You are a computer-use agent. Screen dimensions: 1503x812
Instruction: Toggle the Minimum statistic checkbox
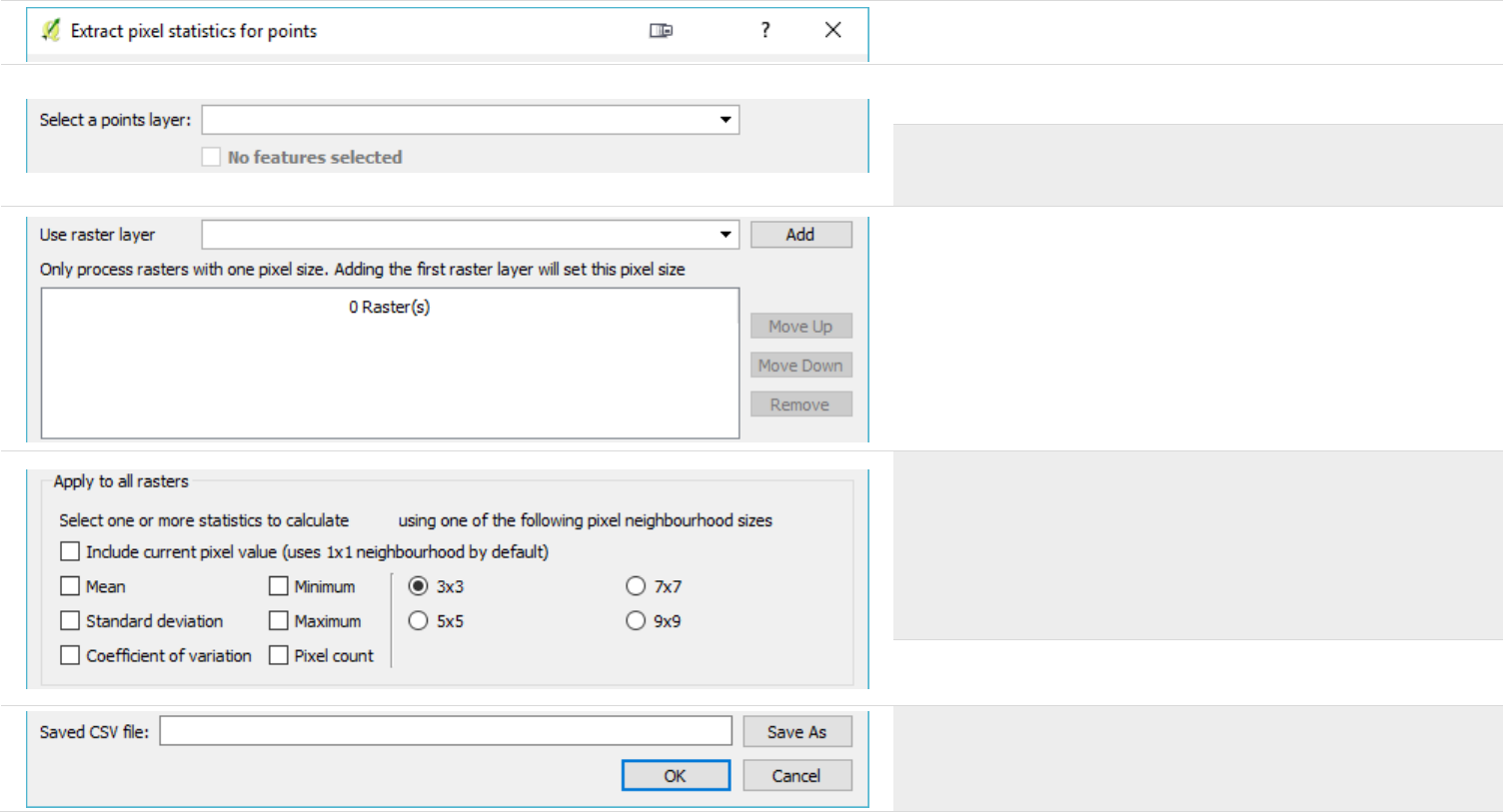(x=279, y=586)
